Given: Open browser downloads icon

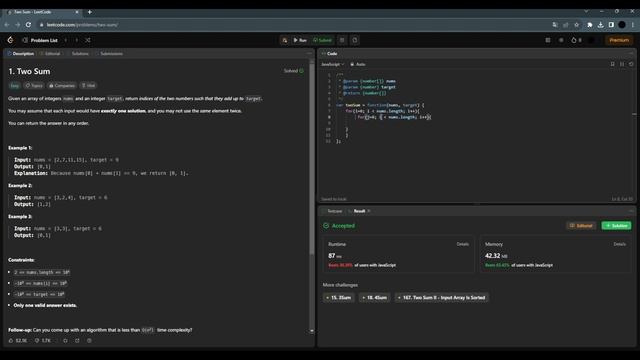Looking at the screenshot, I should click(600, 25).
